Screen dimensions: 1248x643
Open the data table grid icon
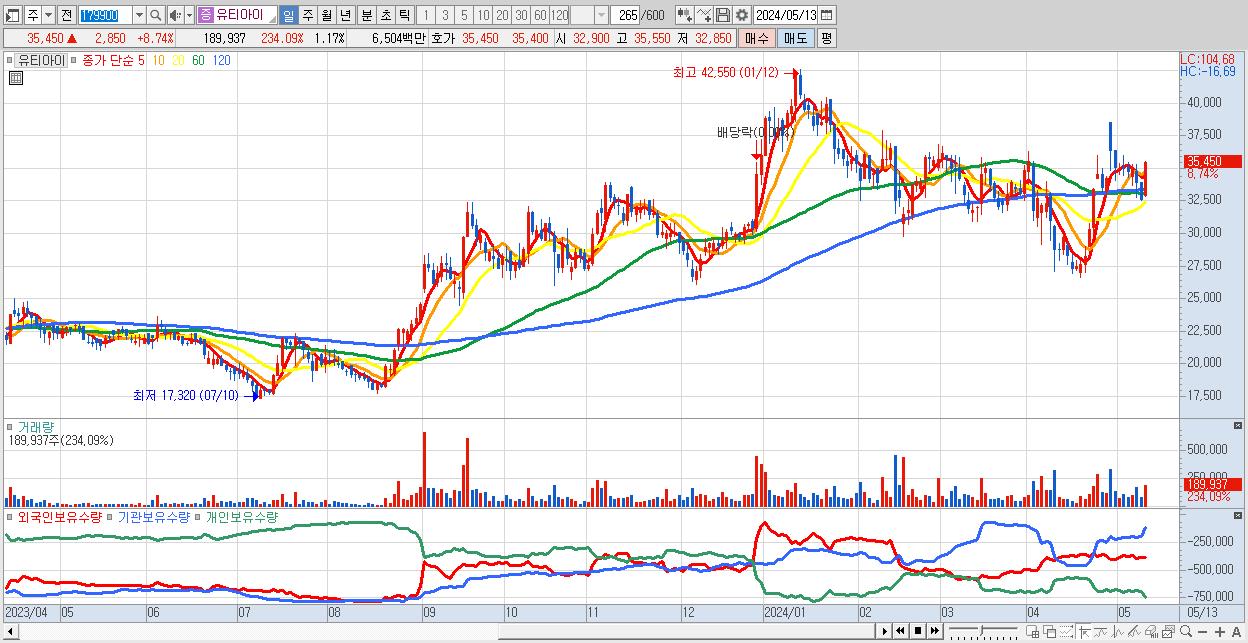(15, 79)
